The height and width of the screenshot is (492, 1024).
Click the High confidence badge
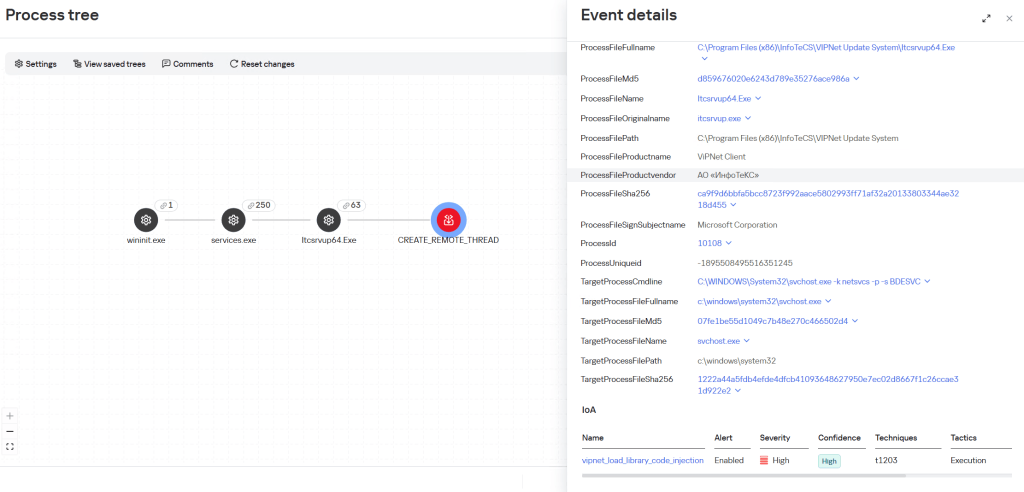829,461
